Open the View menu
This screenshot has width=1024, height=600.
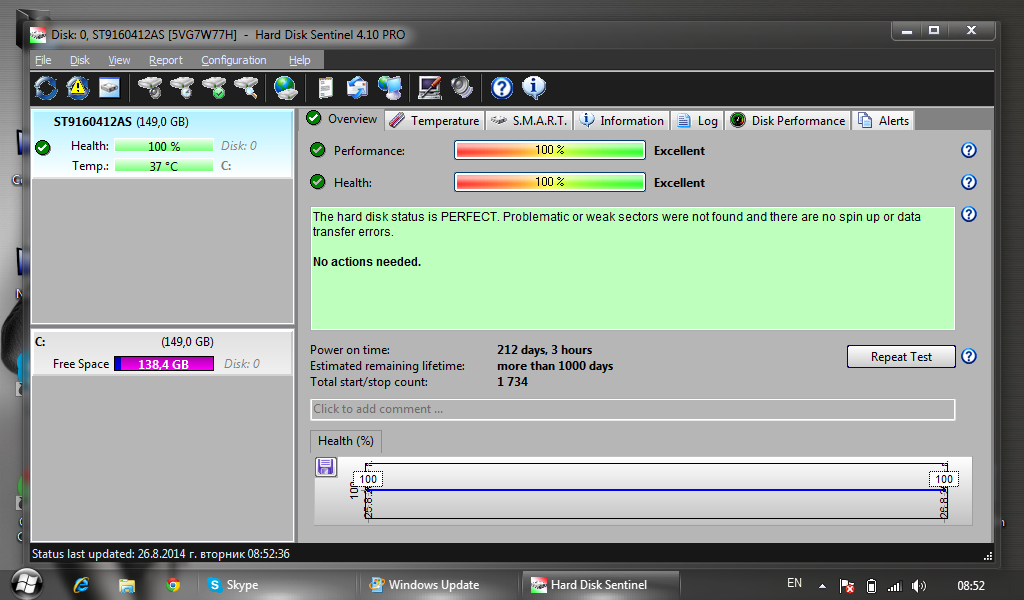pos(119,60)
